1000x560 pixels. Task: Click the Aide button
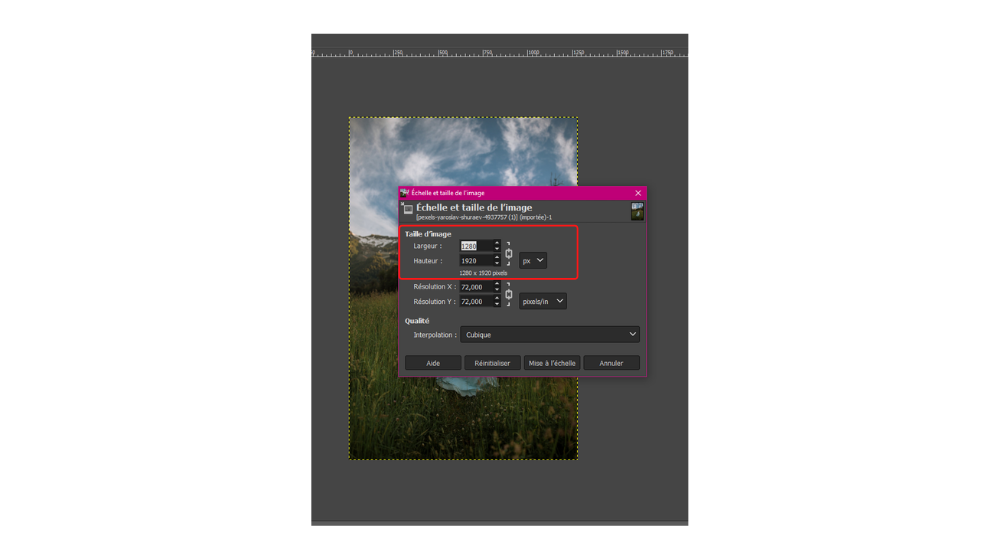(433, 363)
